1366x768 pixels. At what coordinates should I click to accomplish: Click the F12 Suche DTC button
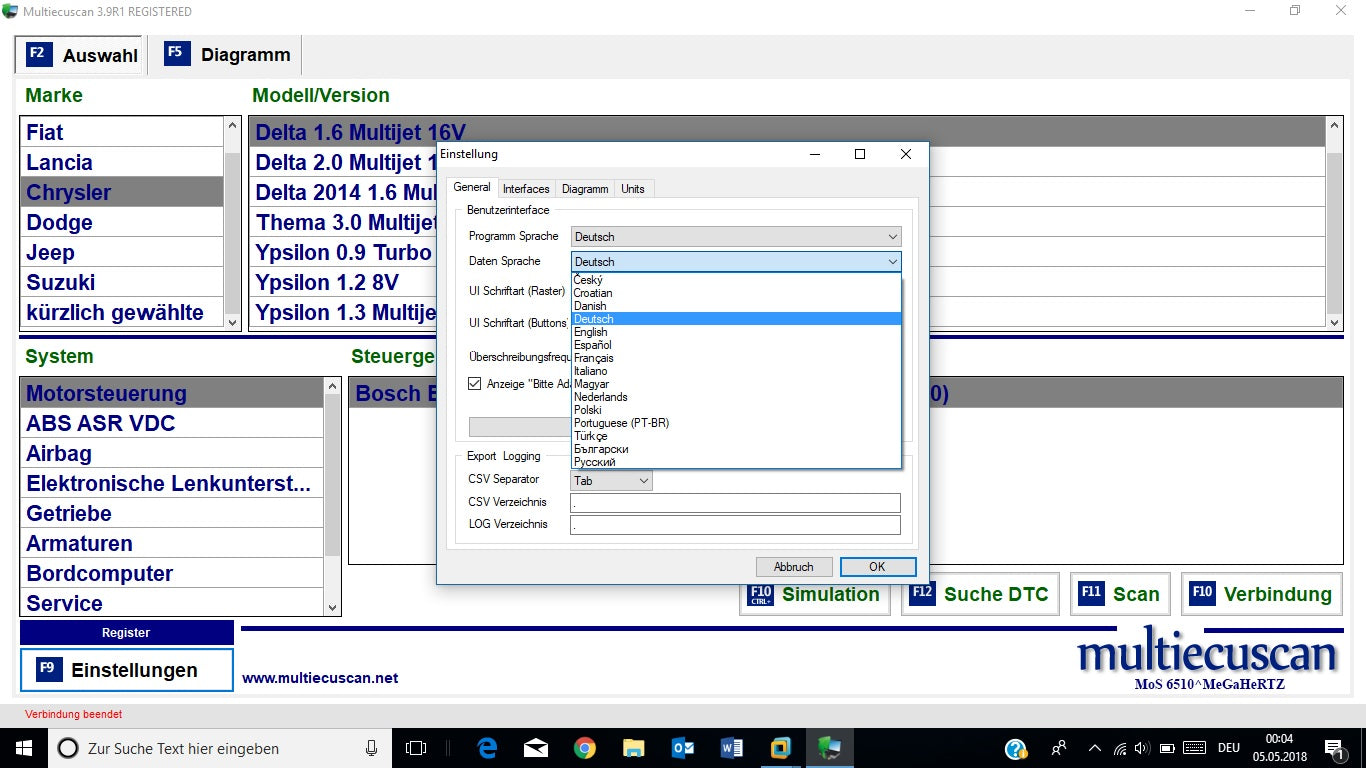(980, 594)
